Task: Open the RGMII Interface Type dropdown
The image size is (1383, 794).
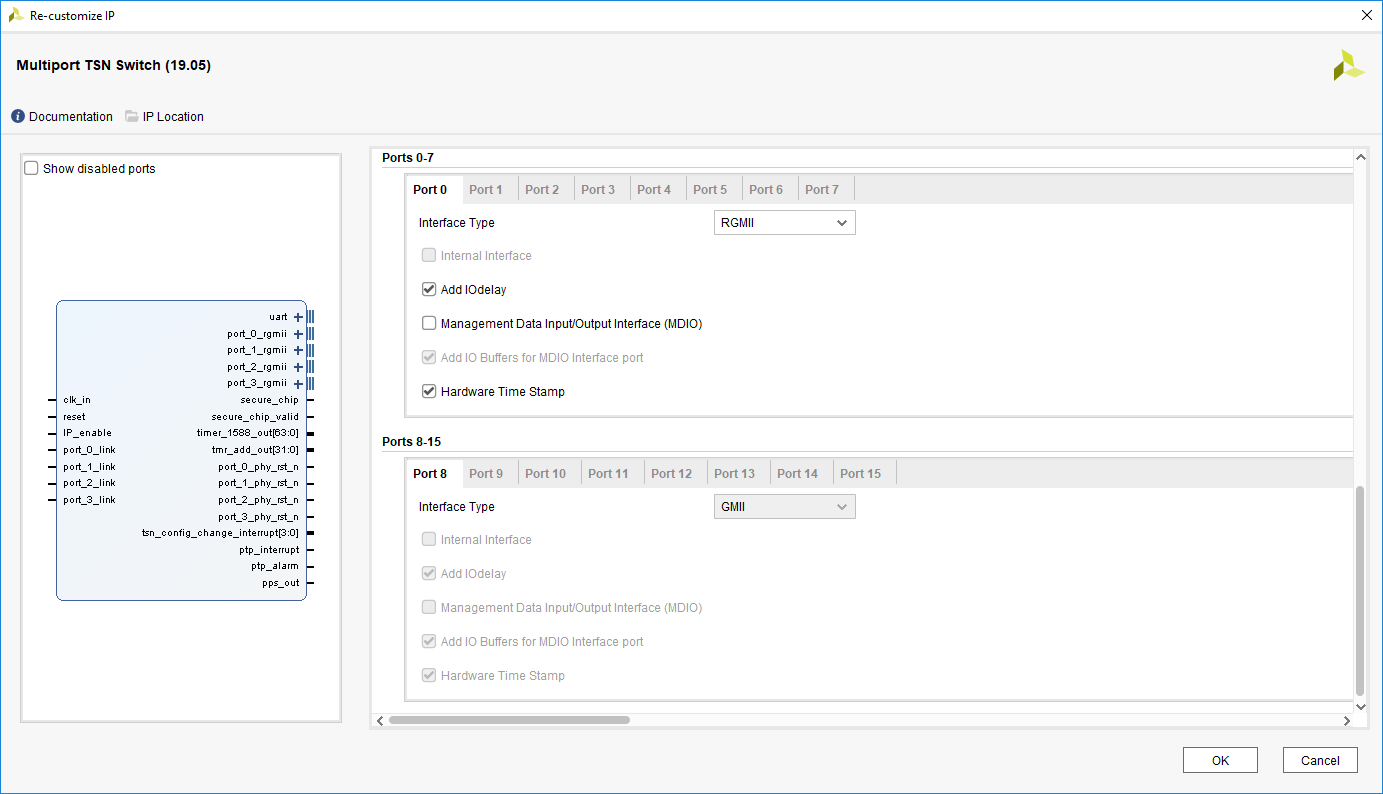Action: click(x=785, y=223)
